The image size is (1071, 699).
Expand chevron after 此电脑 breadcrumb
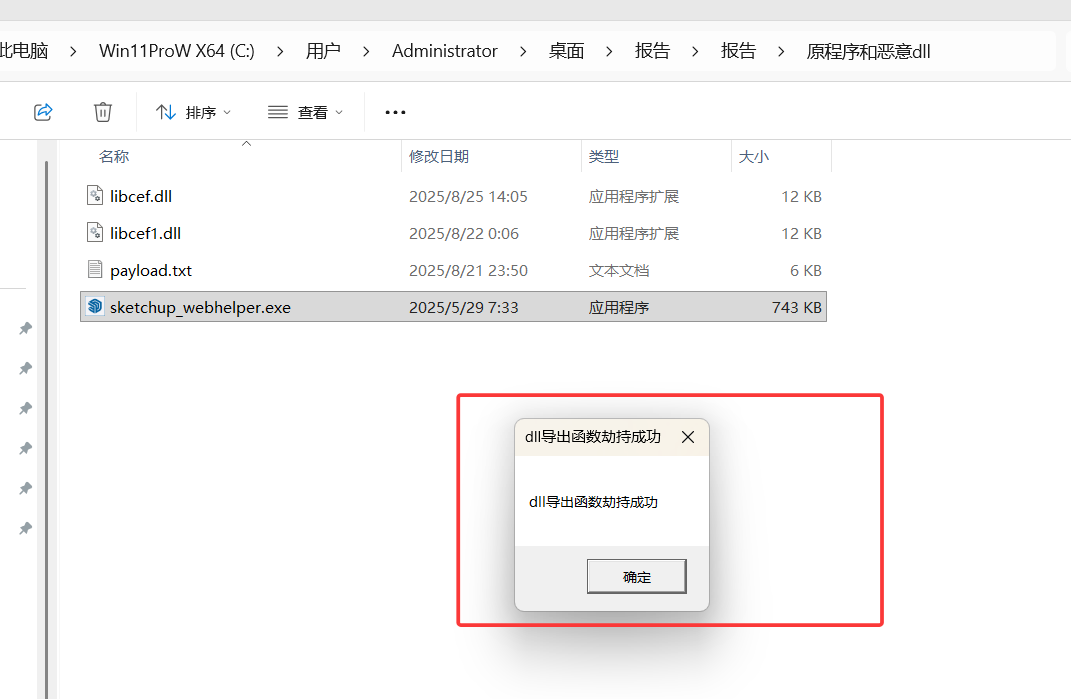73,51
